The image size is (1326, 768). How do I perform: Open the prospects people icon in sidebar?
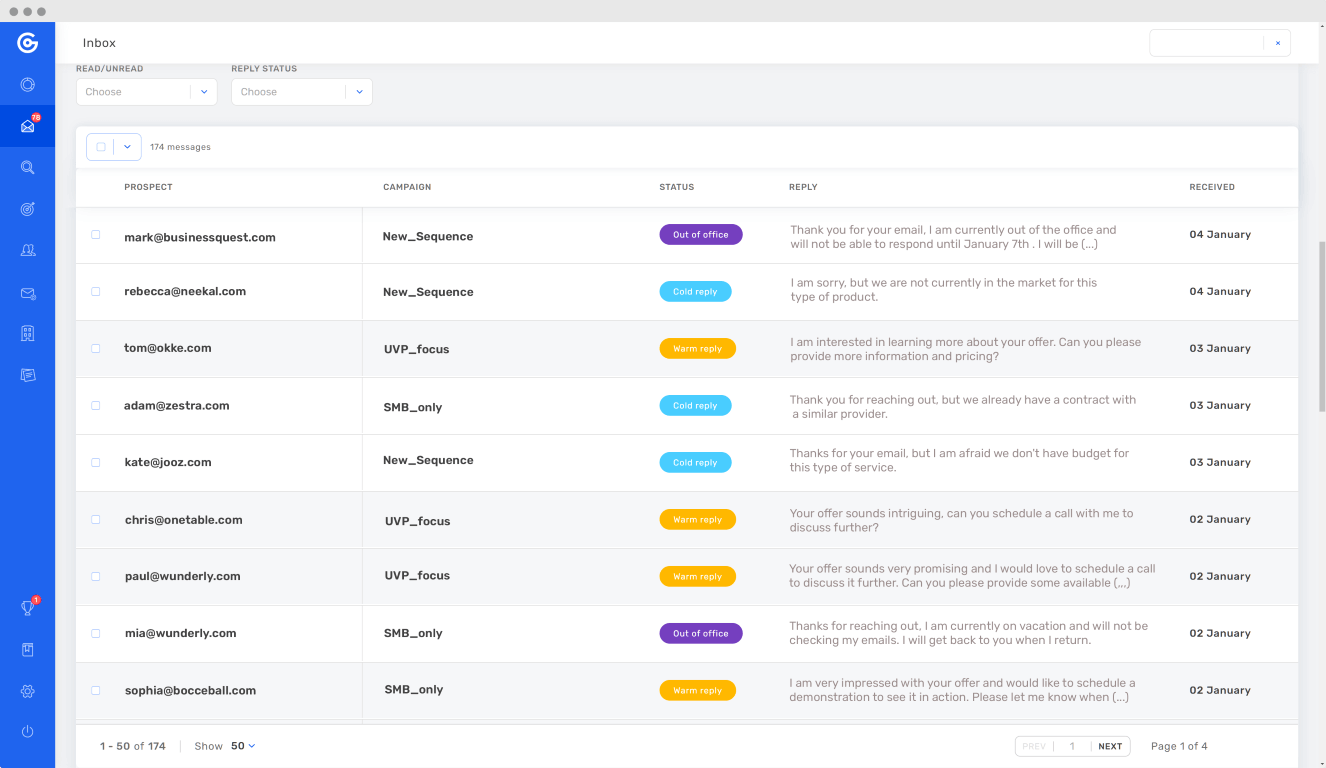pos(27,251)
